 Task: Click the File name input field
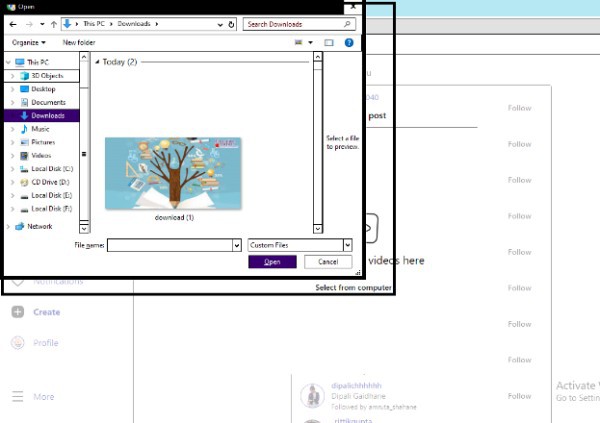170,245
